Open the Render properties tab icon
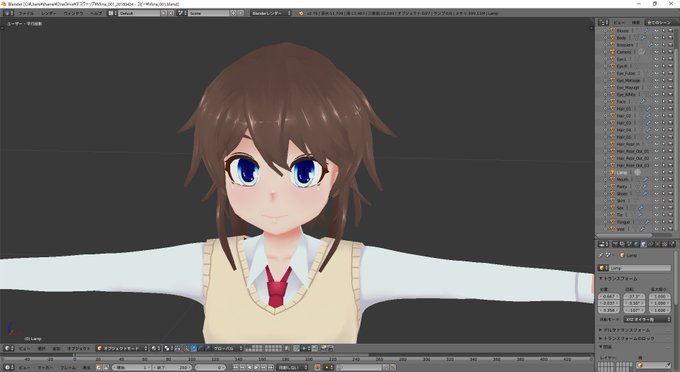 point(615,245)
